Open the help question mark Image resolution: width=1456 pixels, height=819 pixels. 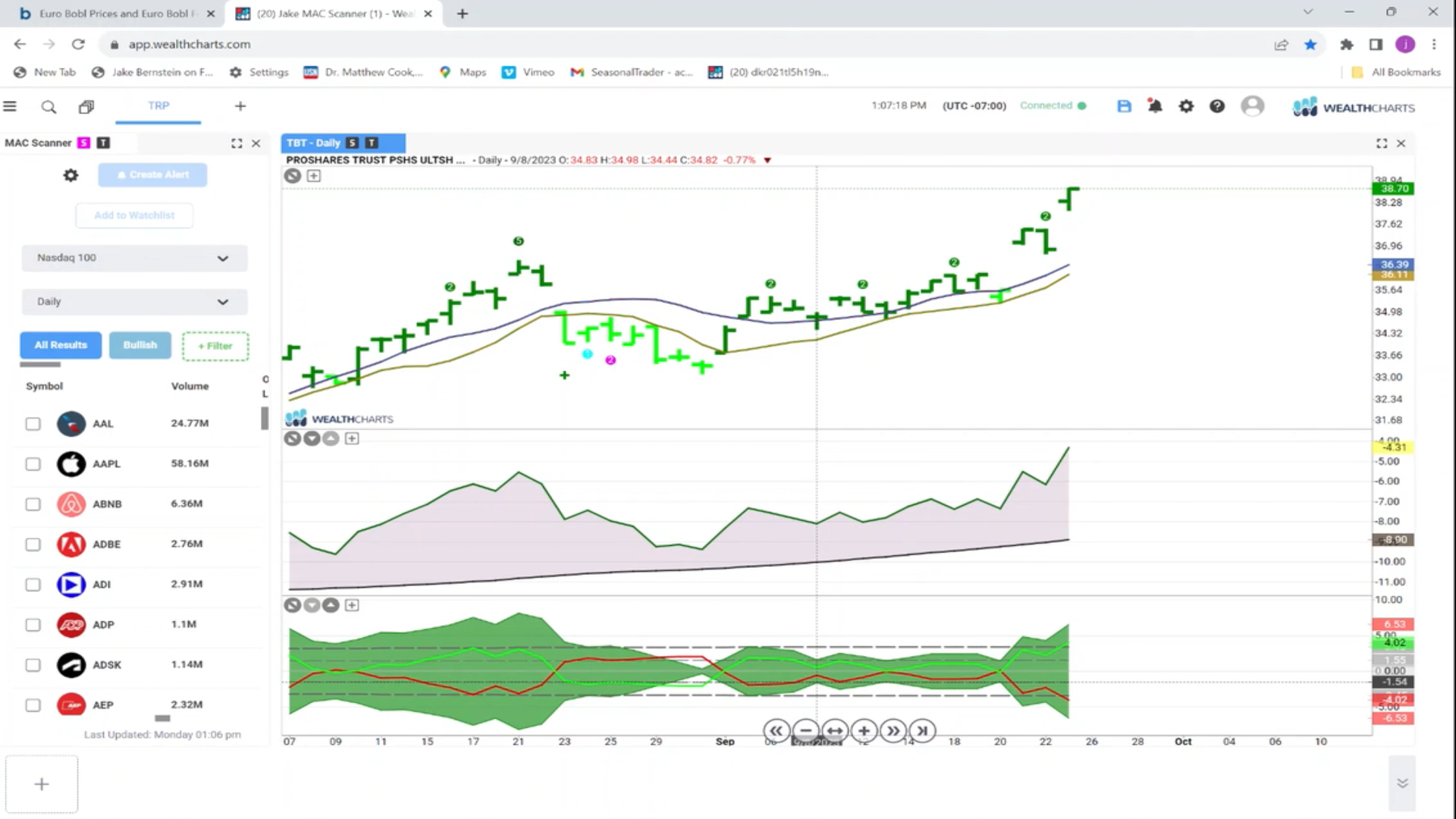pos(1217,106)
